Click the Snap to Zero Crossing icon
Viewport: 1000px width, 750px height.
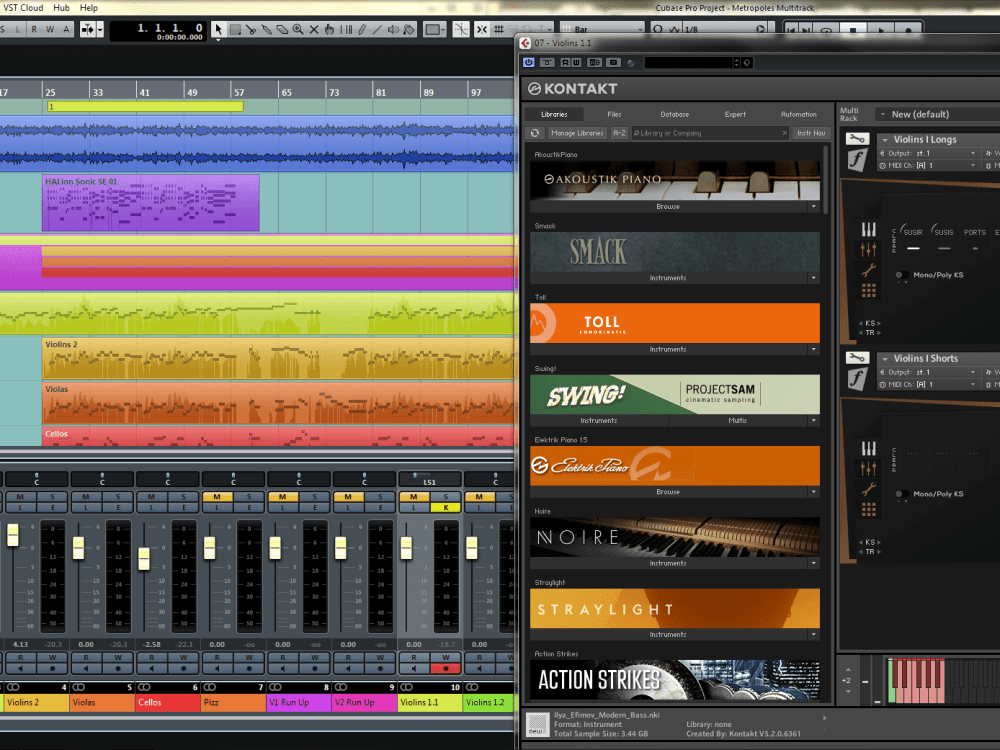[461, 29]
